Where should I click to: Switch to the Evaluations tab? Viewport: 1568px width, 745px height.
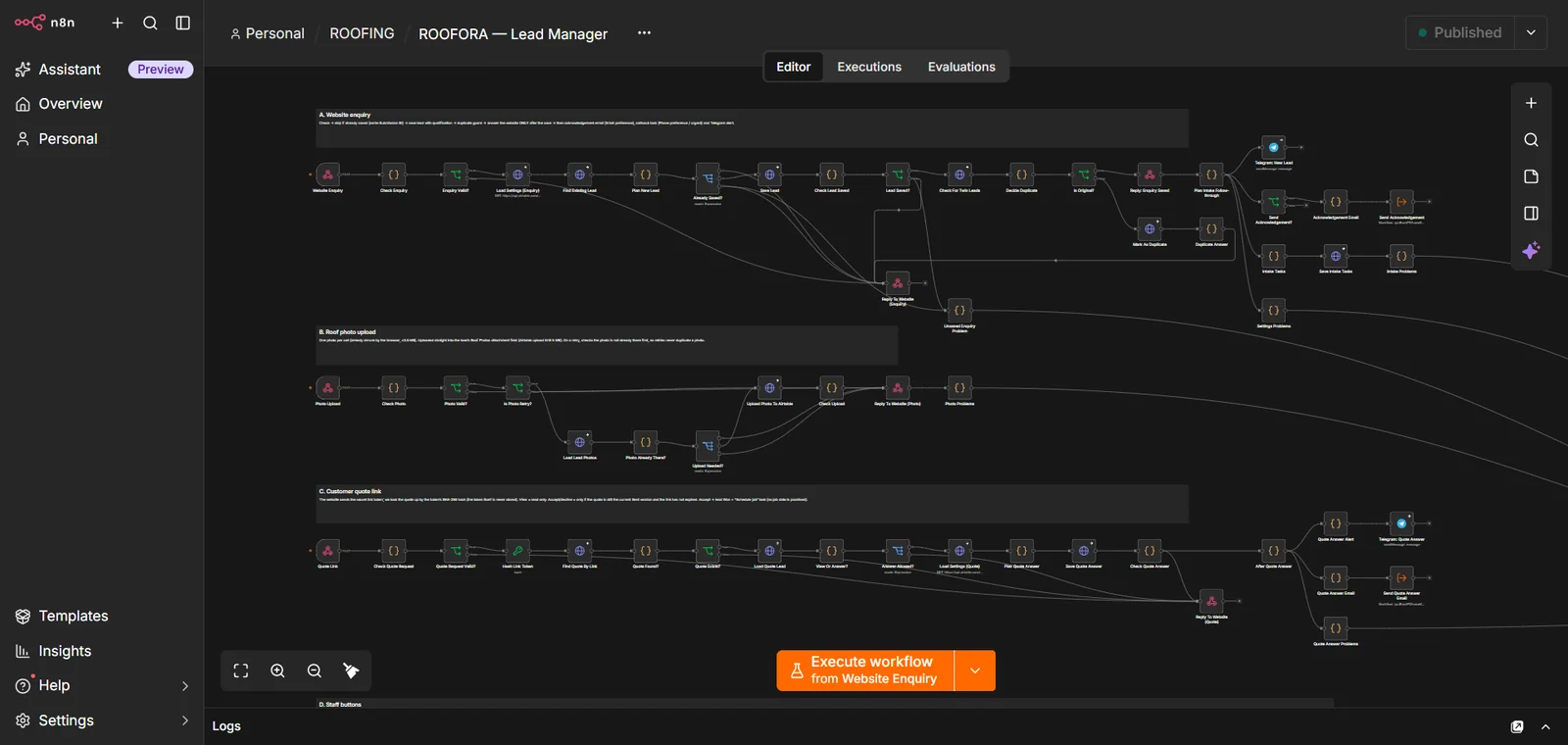pos(961,67)
